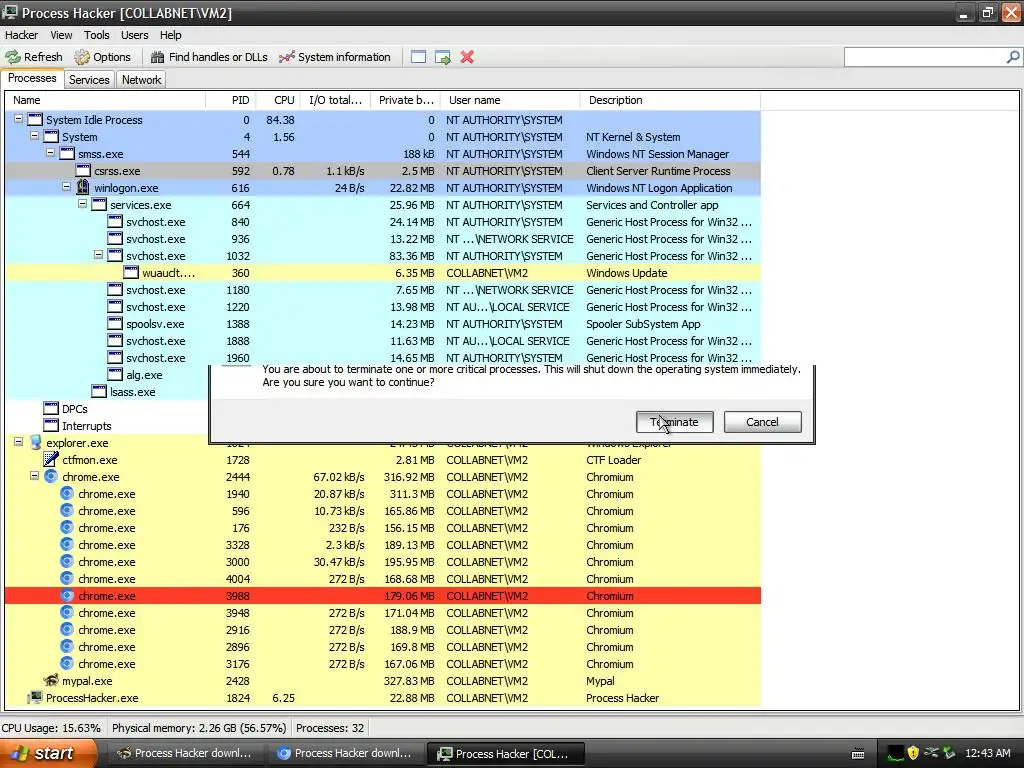Click the spoolsv.exe process icon
The height and width of the screenshot is (768, 1024).
115,323
